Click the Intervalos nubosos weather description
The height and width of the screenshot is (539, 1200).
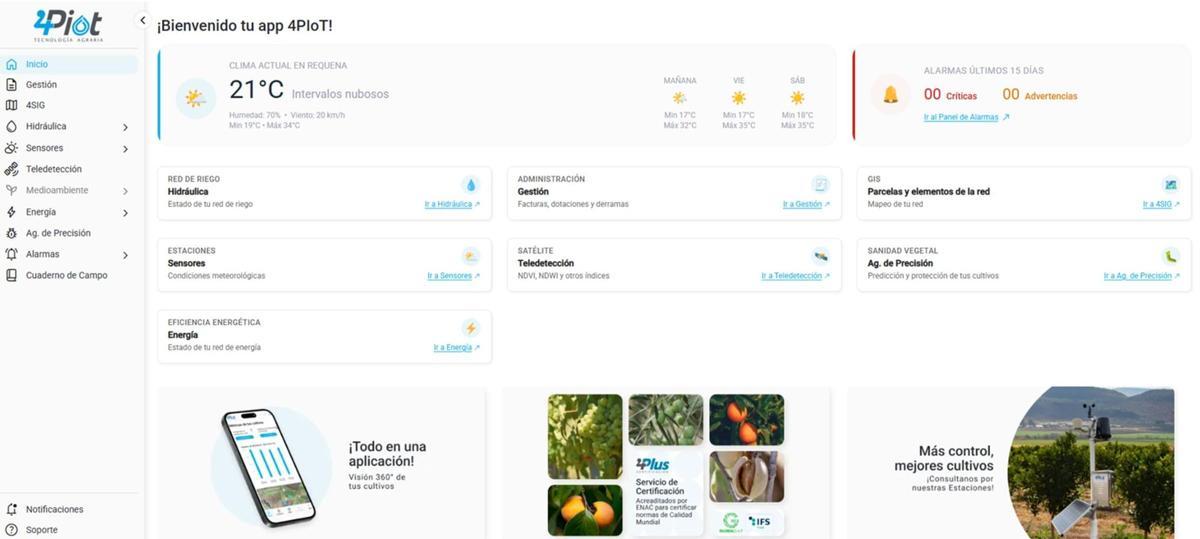point(340,94)
